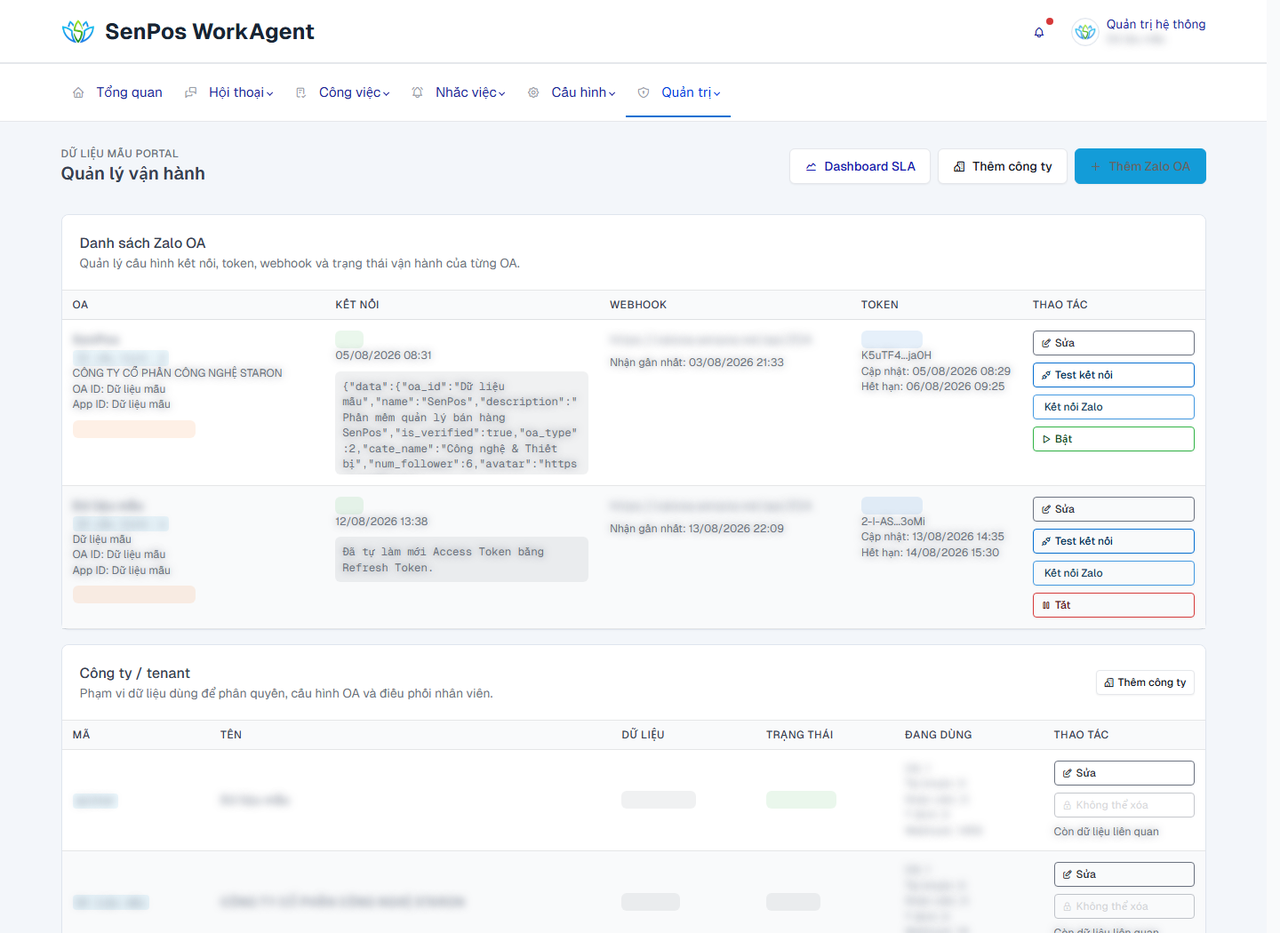Viewport: 1280px width, 933px height.
Task: Click the timestamp 12/08/2026 13:38
Action: (x=382, y=521)
